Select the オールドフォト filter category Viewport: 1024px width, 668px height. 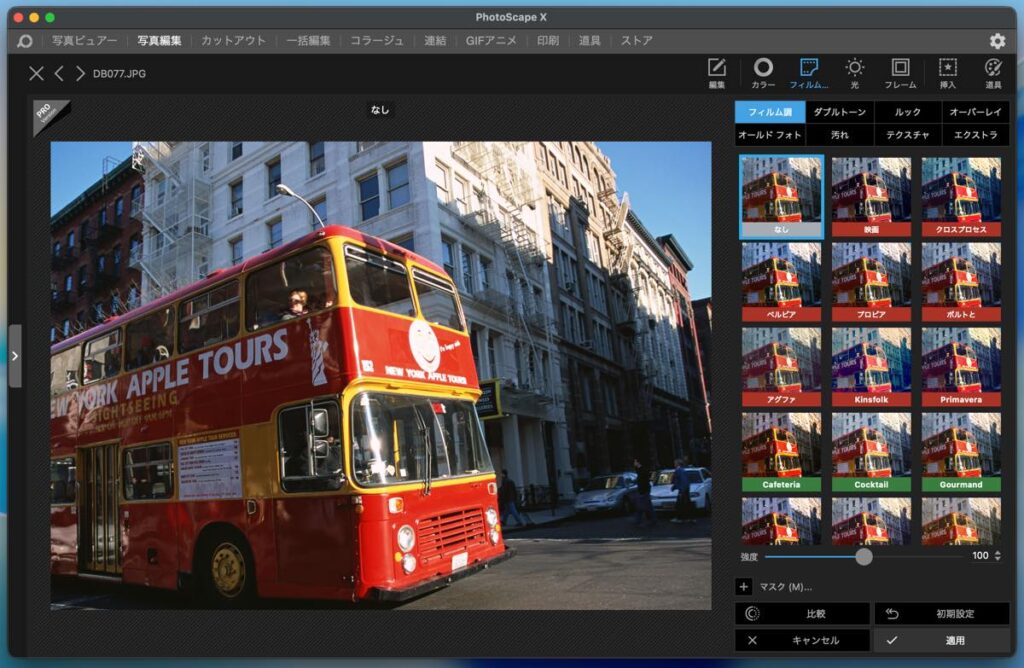click(x=769, y=135)
